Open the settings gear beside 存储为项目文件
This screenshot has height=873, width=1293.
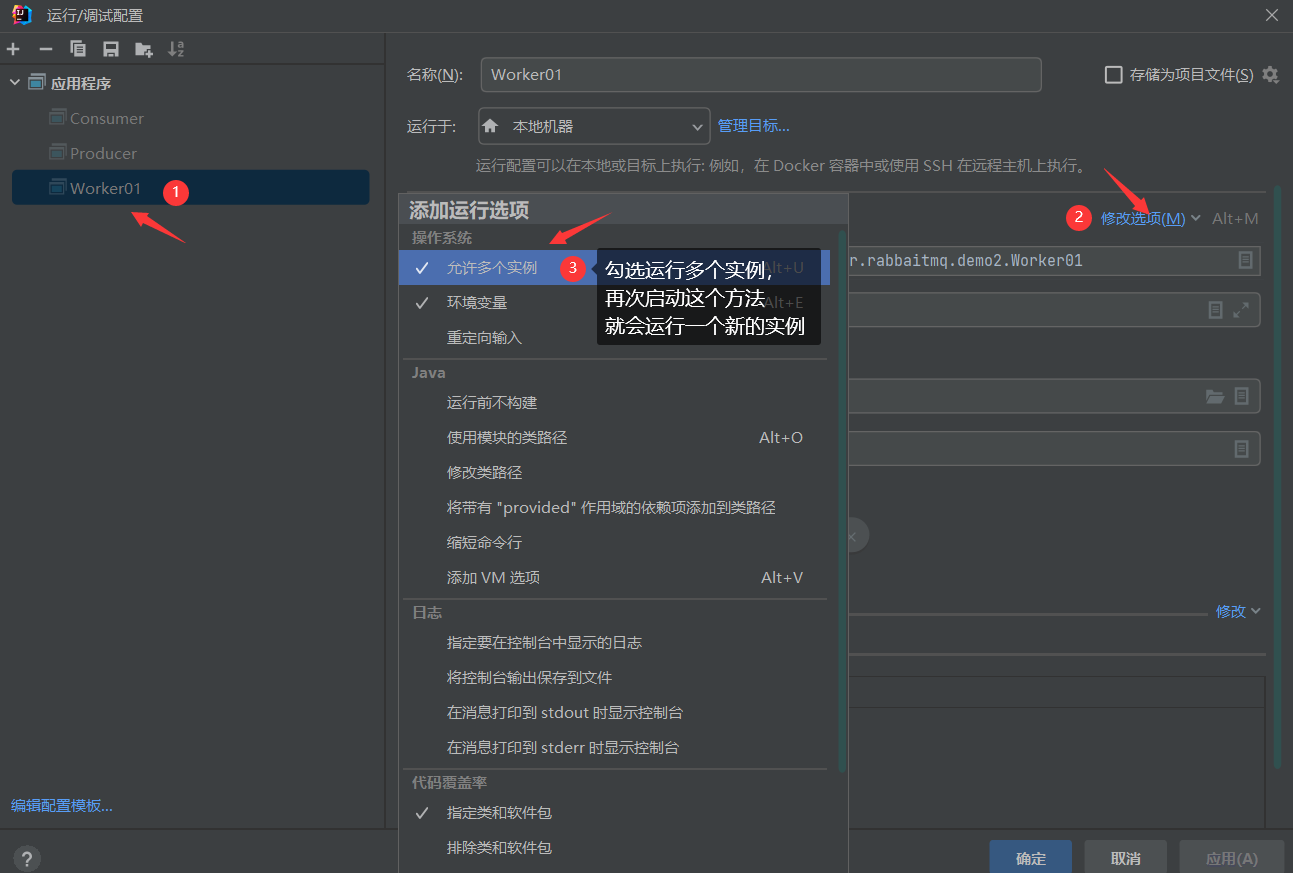(x=1270, y=75)
